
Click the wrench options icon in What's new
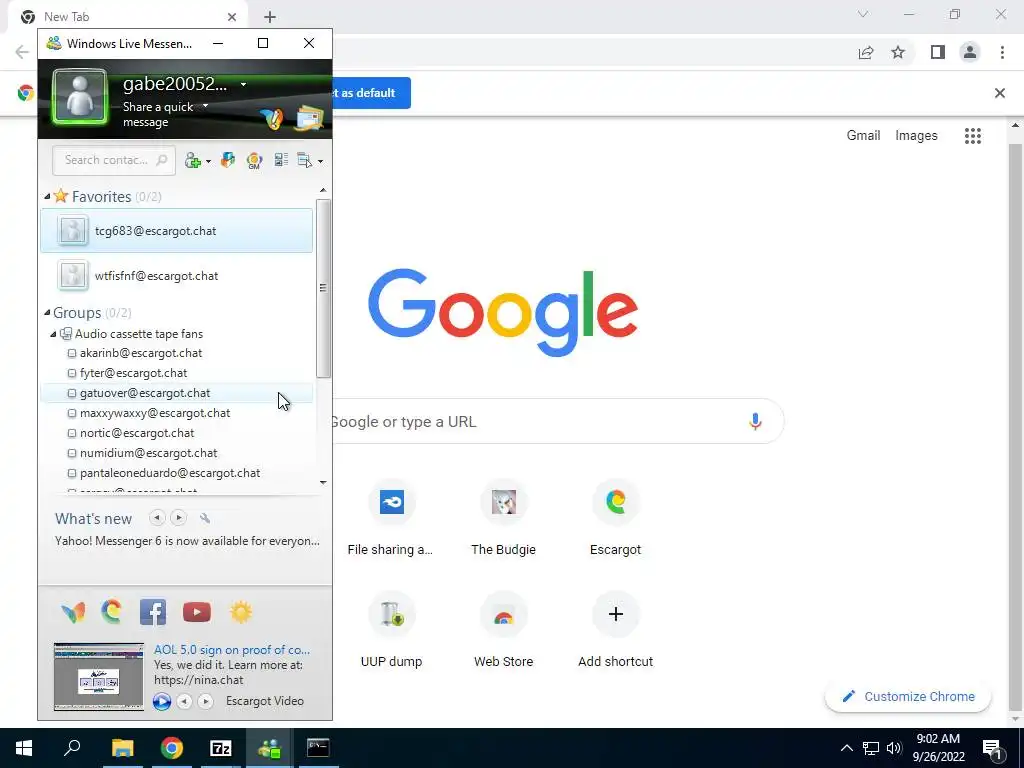205,518
